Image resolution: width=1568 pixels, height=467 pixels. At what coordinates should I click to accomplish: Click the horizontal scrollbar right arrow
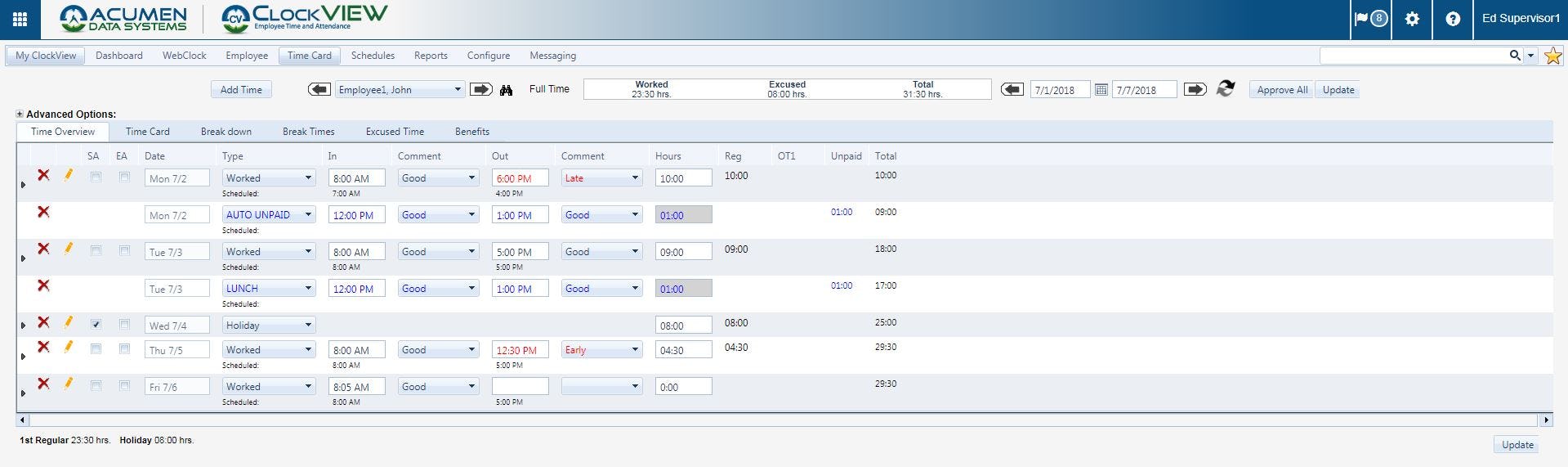click(x=1546, y=420)
